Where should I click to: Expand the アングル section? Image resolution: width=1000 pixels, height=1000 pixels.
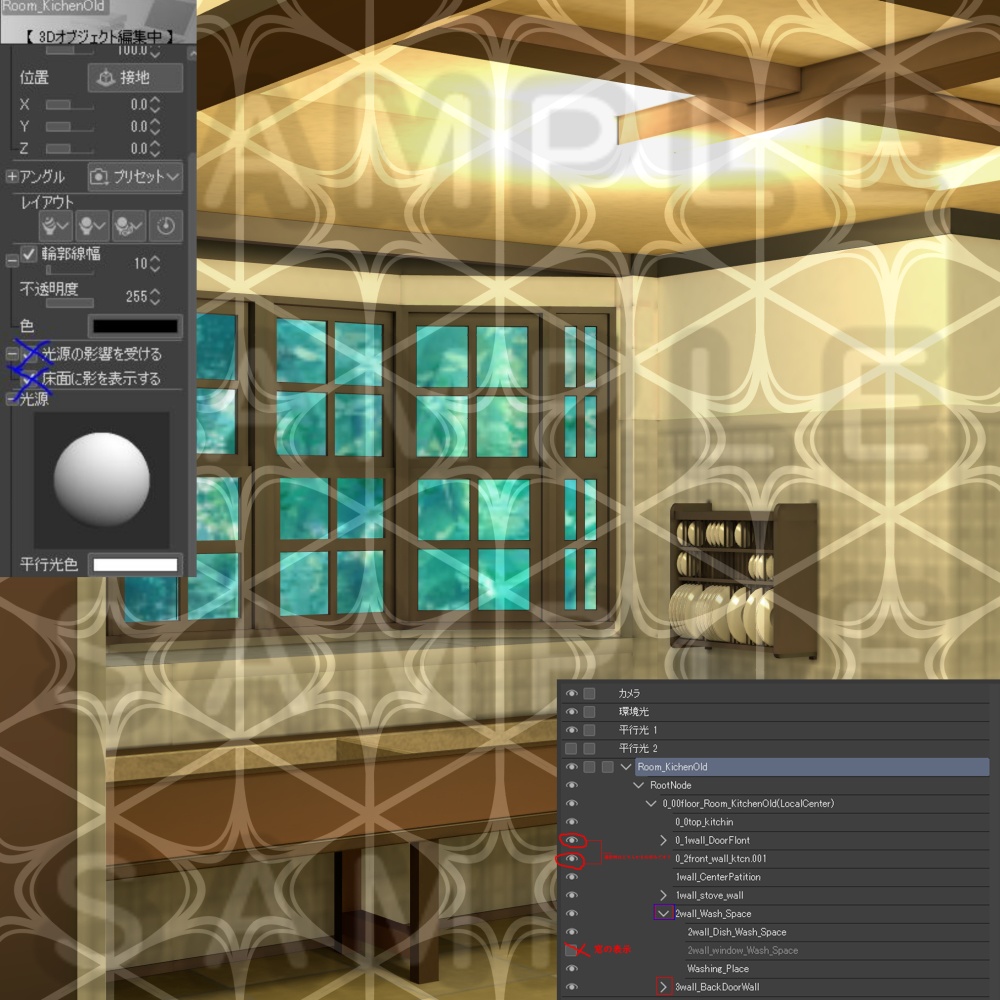pyautogui.click(x=11, y=177)
